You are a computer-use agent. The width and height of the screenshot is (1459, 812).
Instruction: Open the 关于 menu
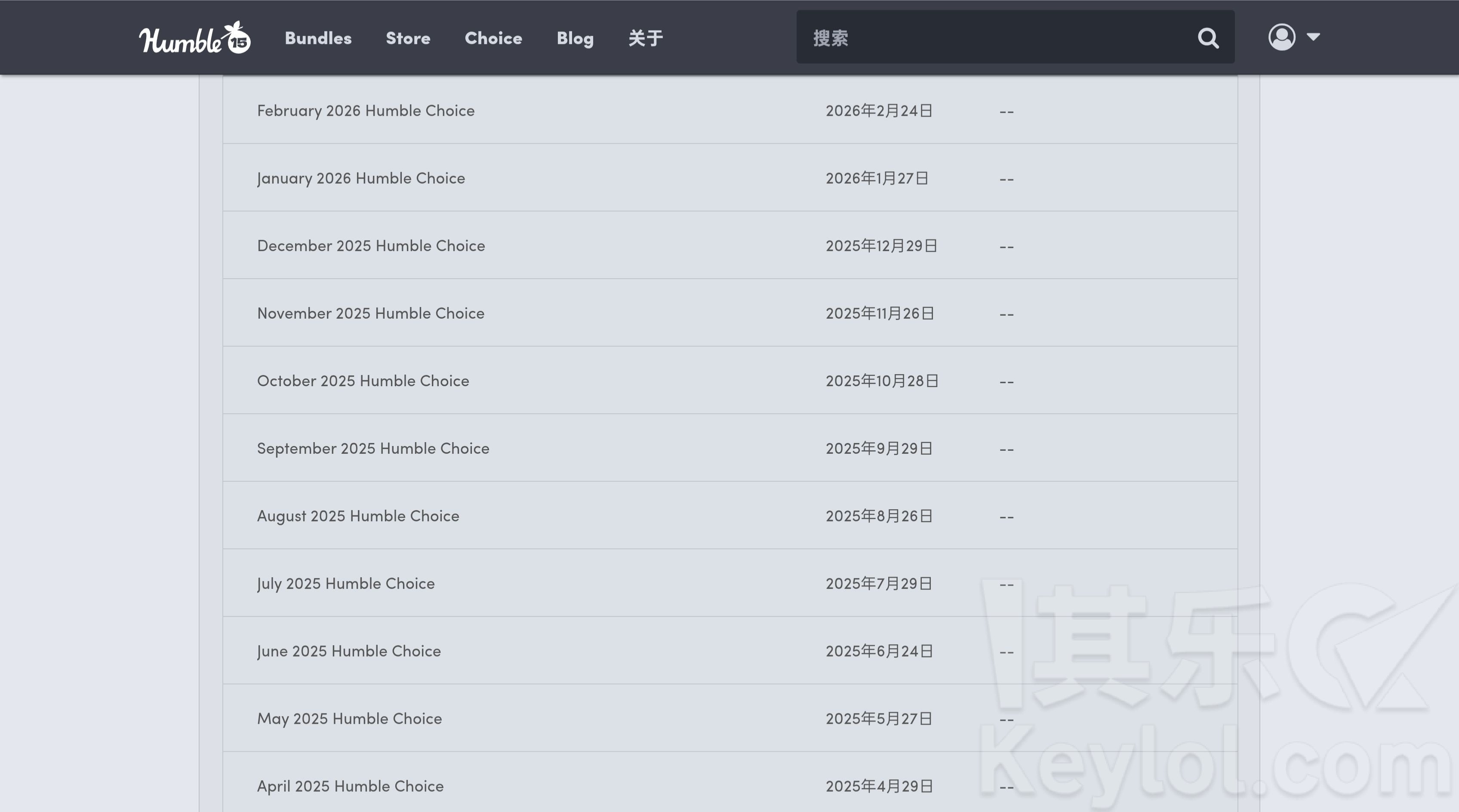click(645, 38)
